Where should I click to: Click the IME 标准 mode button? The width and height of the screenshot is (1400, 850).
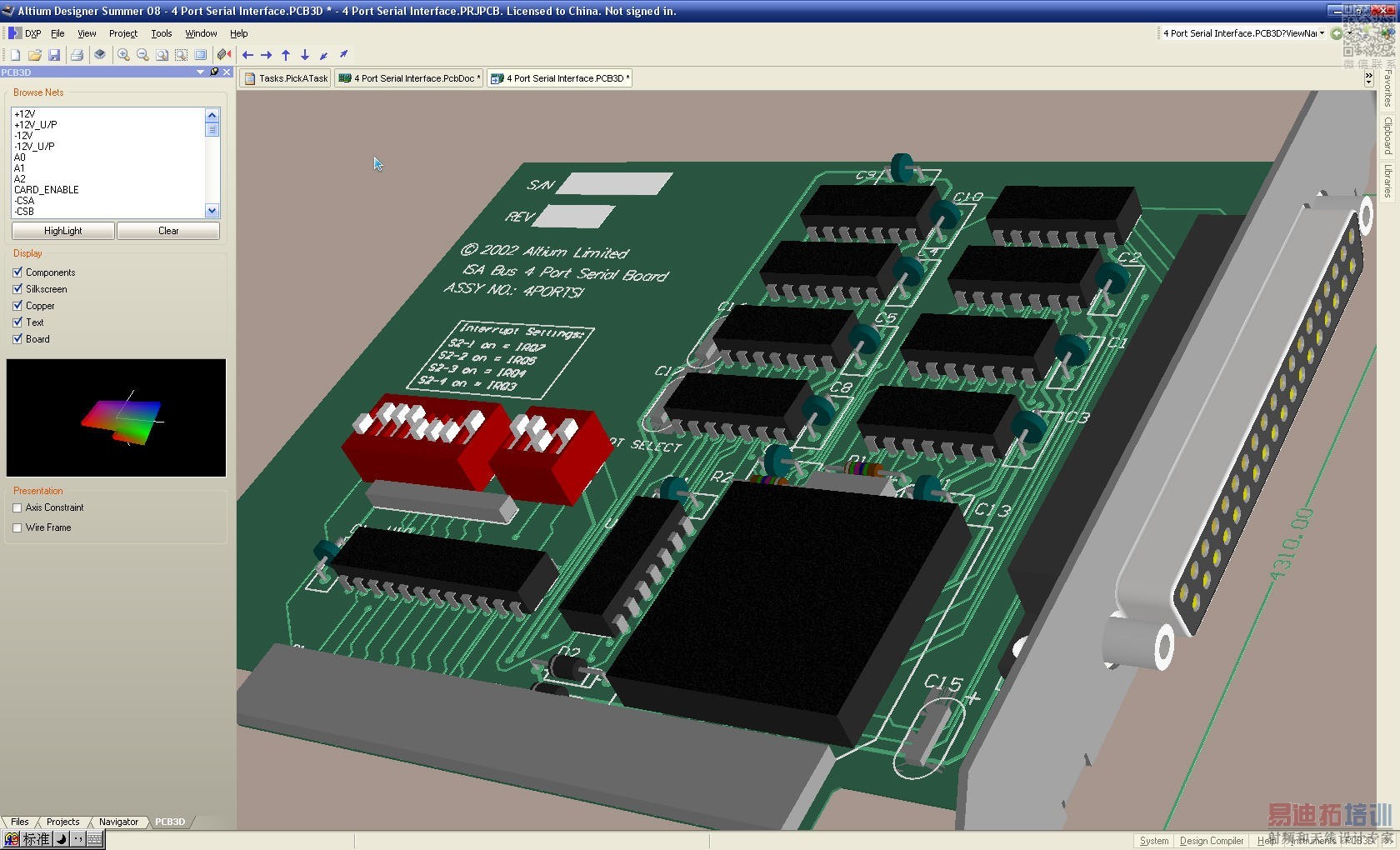[x=37, y=839]
